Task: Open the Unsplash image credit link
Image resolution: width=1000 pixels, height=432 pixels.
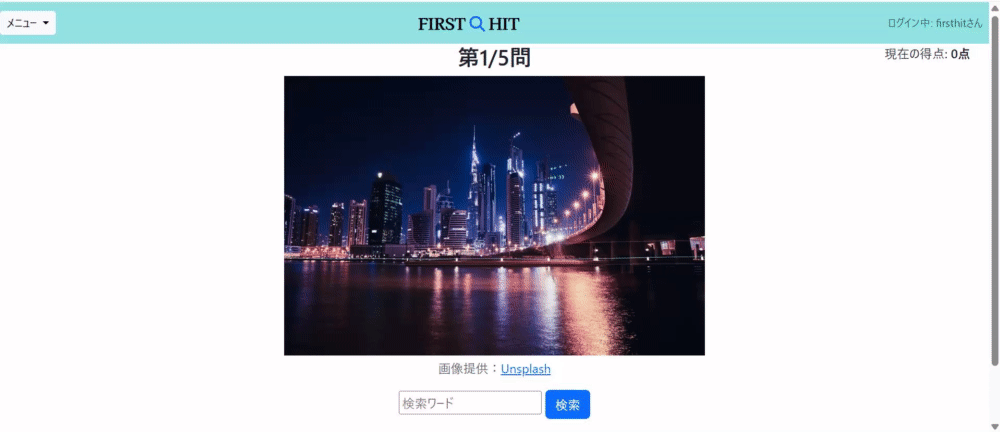Action: [x=526, y=369]
